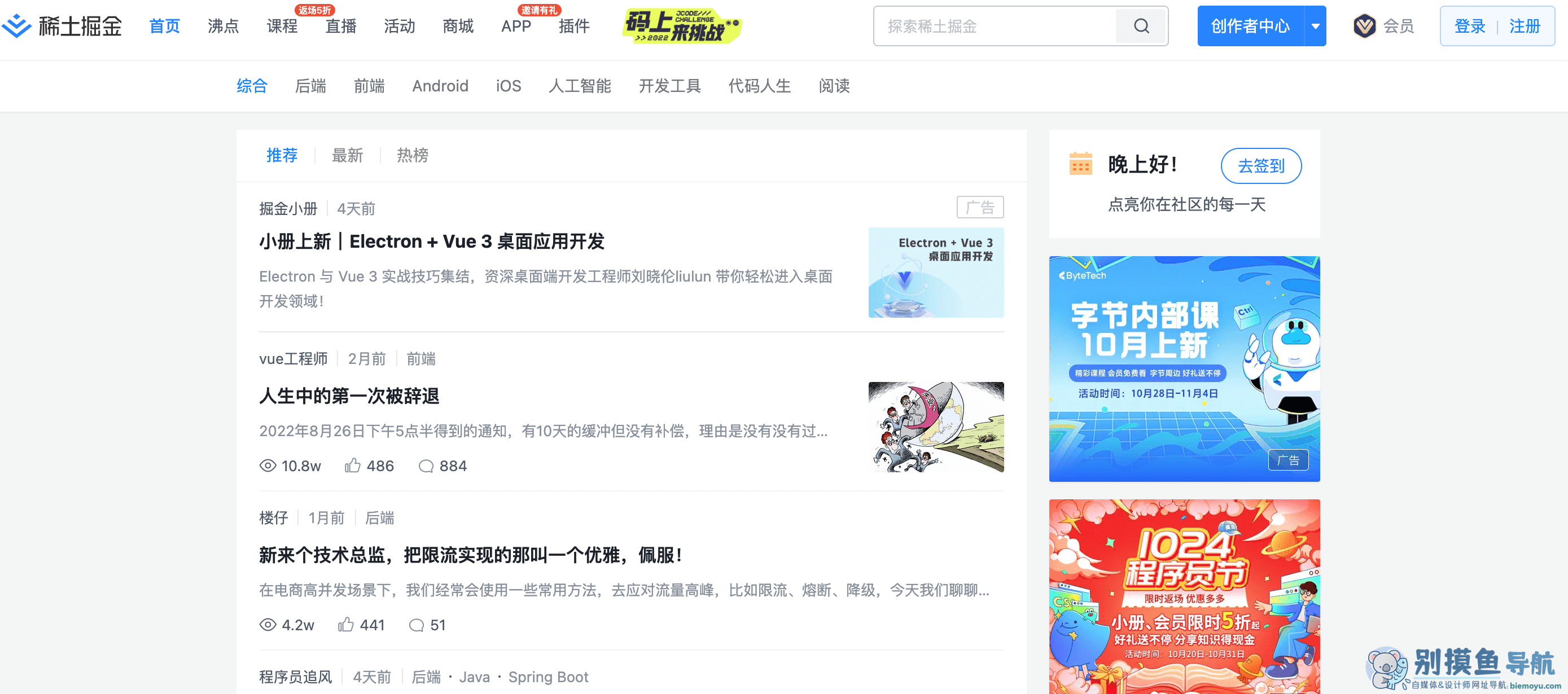Viewport: 1568px width, 694px height.
Task: Open the 1024程序员节 promo banner
Action: [x=1184, y=596]
